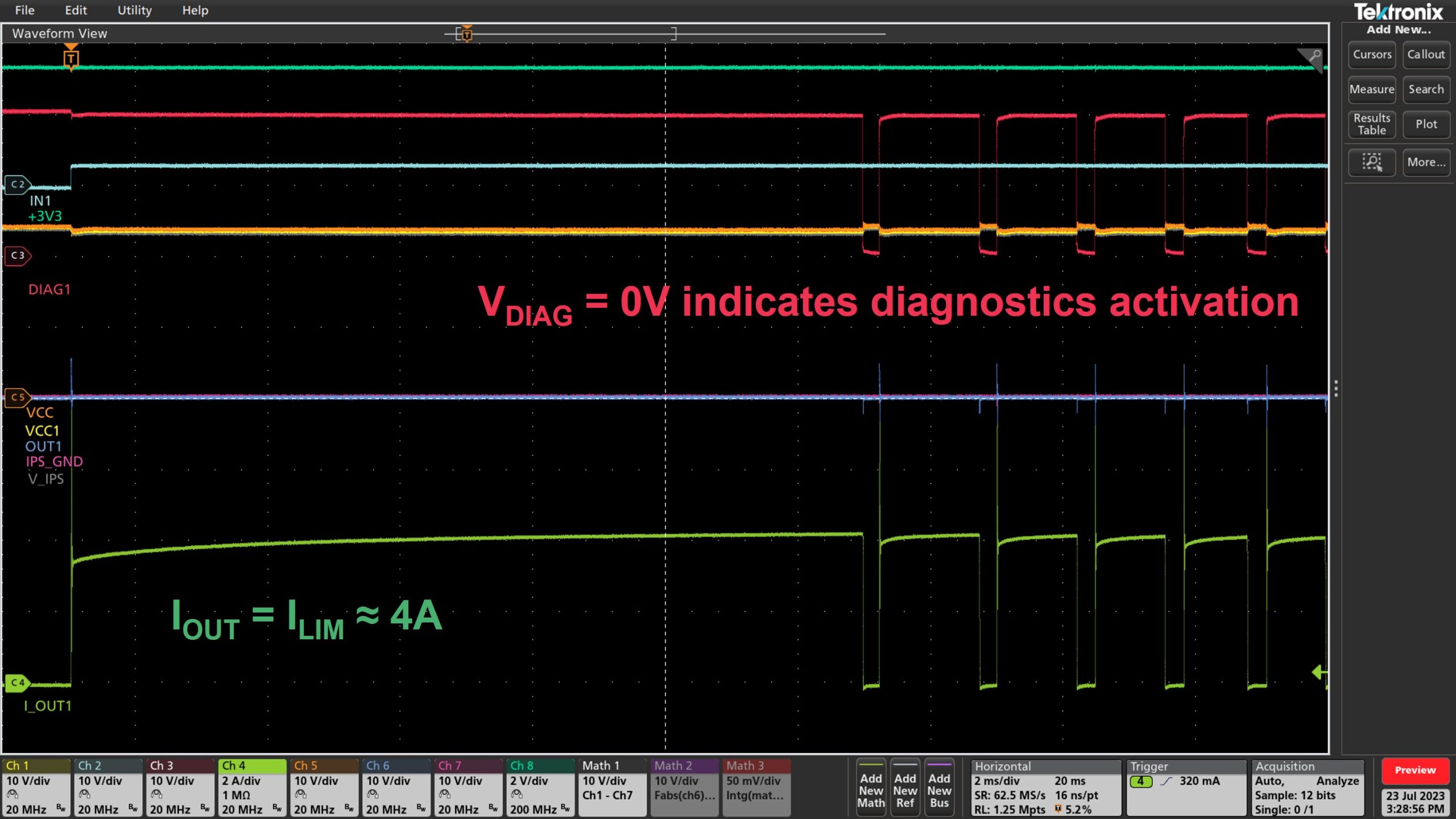
Task: Click the Bw bandwidth icon on Ch 8 badge
Action: tap(566, 808)
